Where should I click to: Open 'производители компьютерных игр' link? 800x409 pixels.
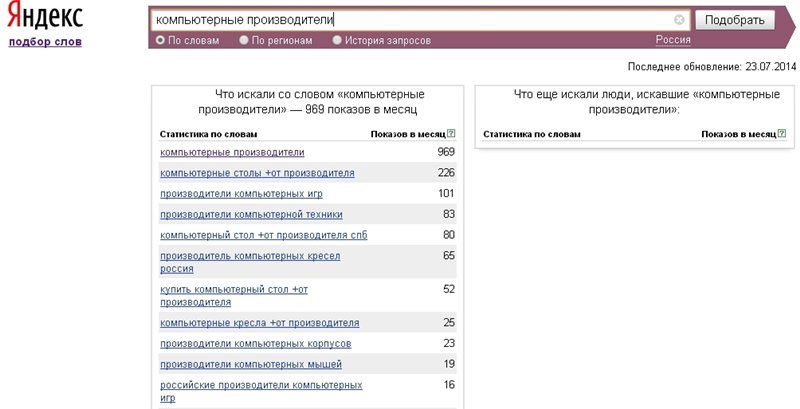click(241, 194)
